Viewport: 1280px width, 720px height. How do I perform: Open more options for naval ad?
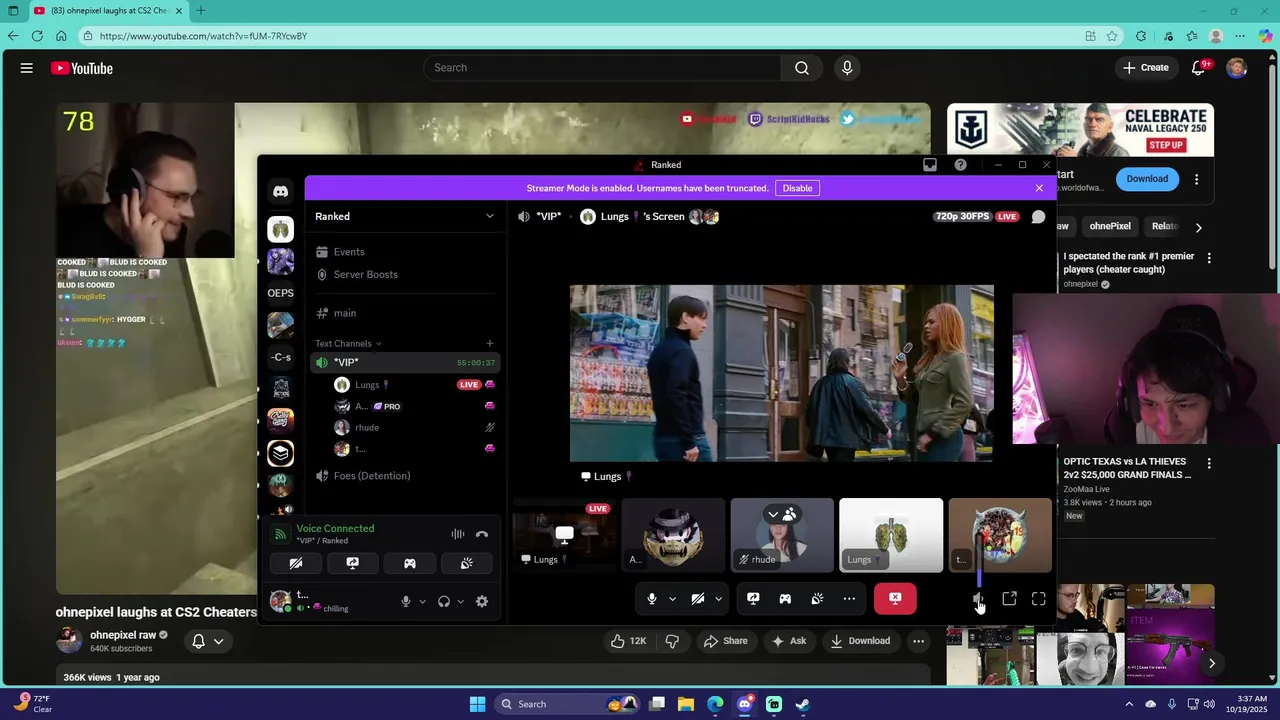(x=1197, y=179)
